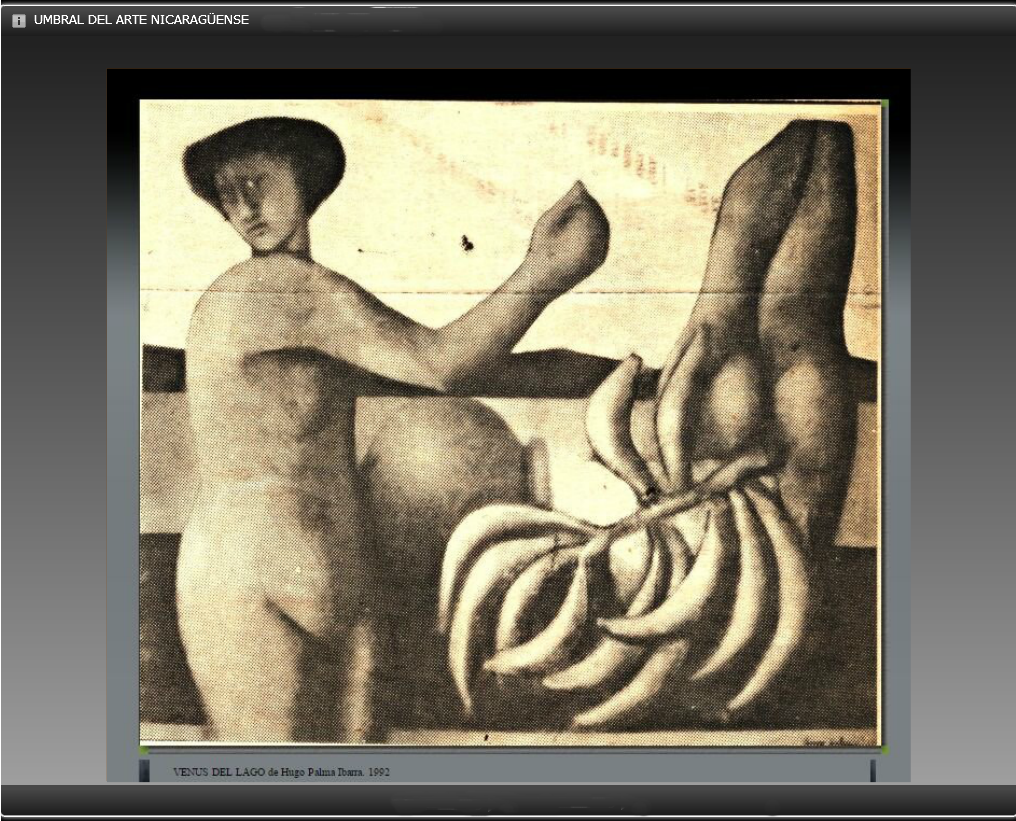Click the info icon beside the gallery title
The image size is (1016, 821).
pos(19,21)
